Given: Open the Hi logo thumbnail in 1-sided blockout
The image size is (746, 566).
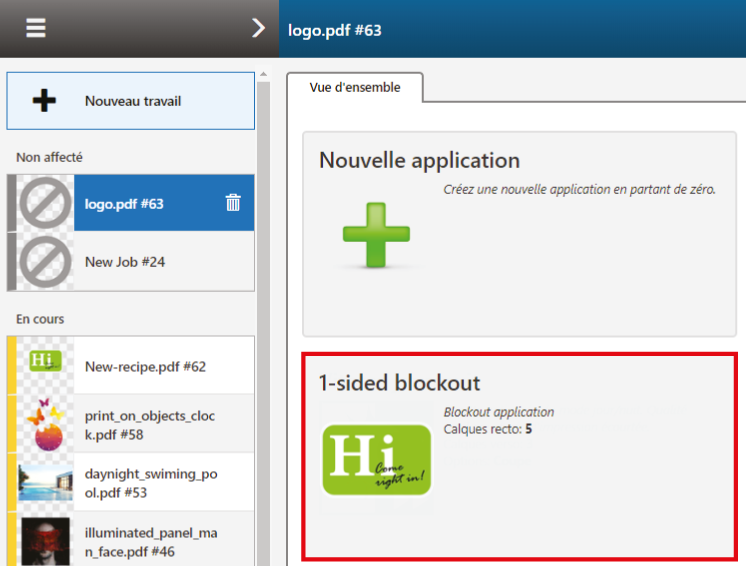Looking at the screenshot, I should 376,460.
